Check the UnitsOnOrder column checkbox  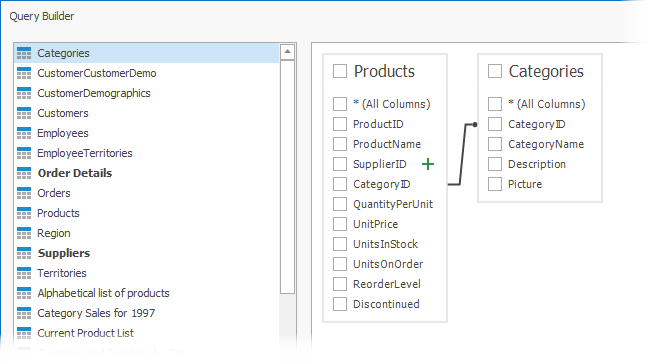click(x=340, y=264)
